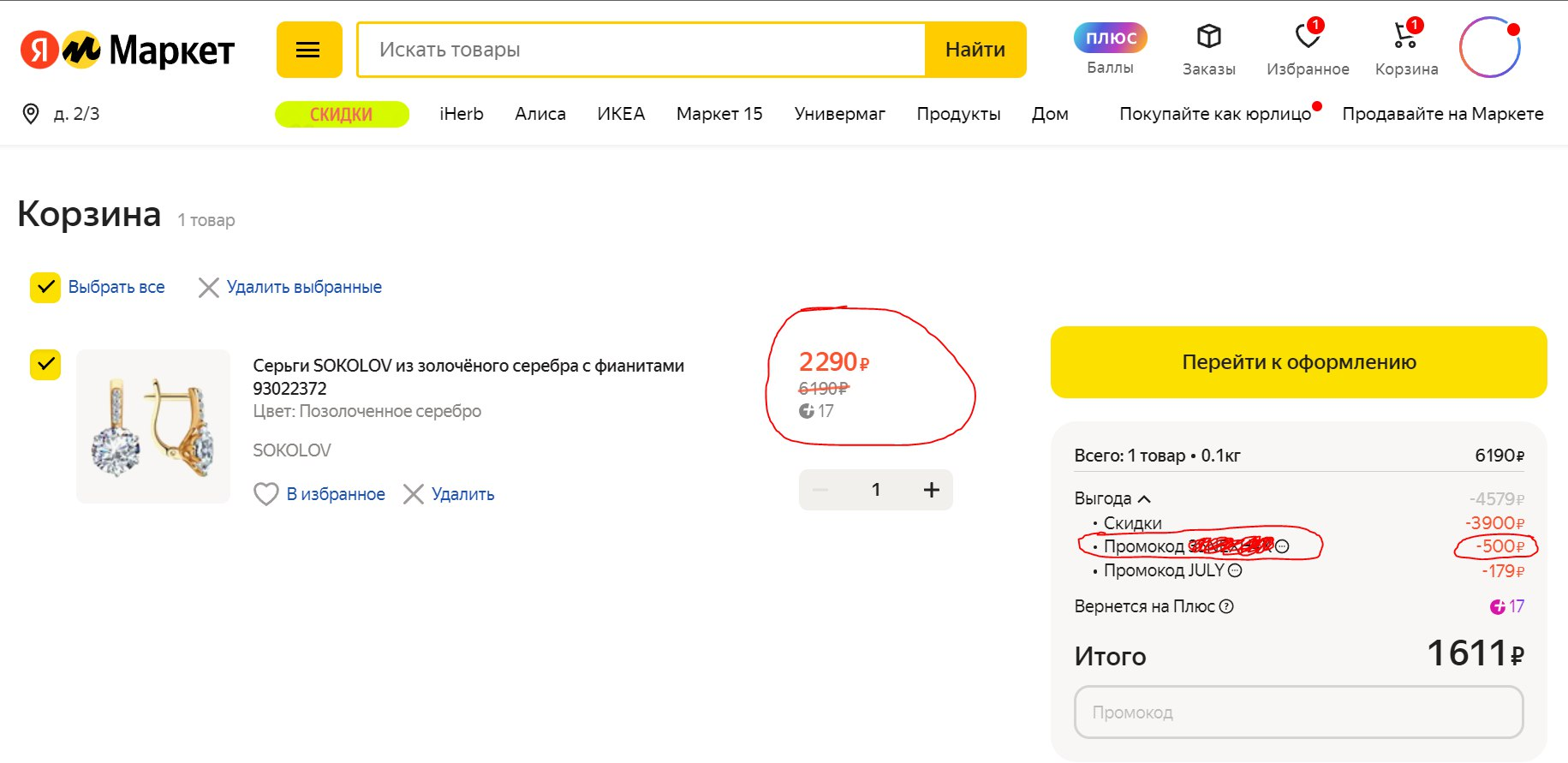Click Перейти к оформлению button
The image size is (1568, 763).
click(x=1298, y=362)
